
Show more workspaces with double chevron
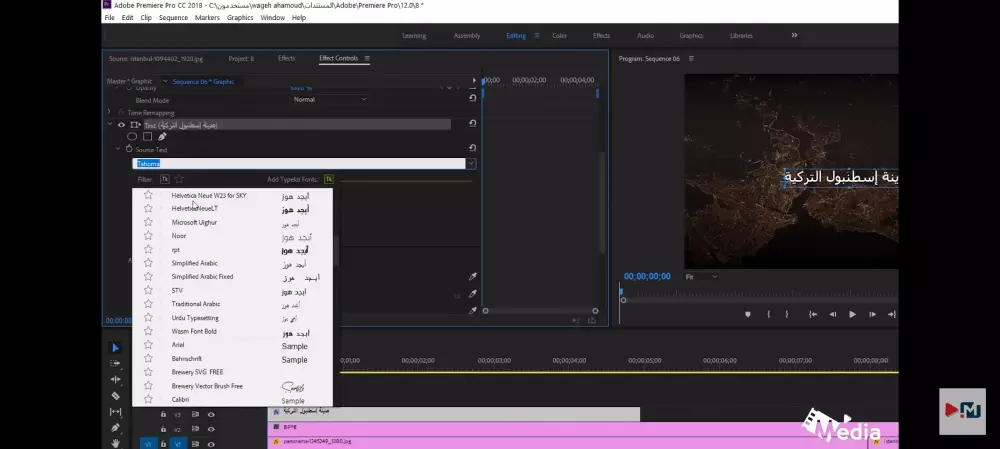(794, 35)
